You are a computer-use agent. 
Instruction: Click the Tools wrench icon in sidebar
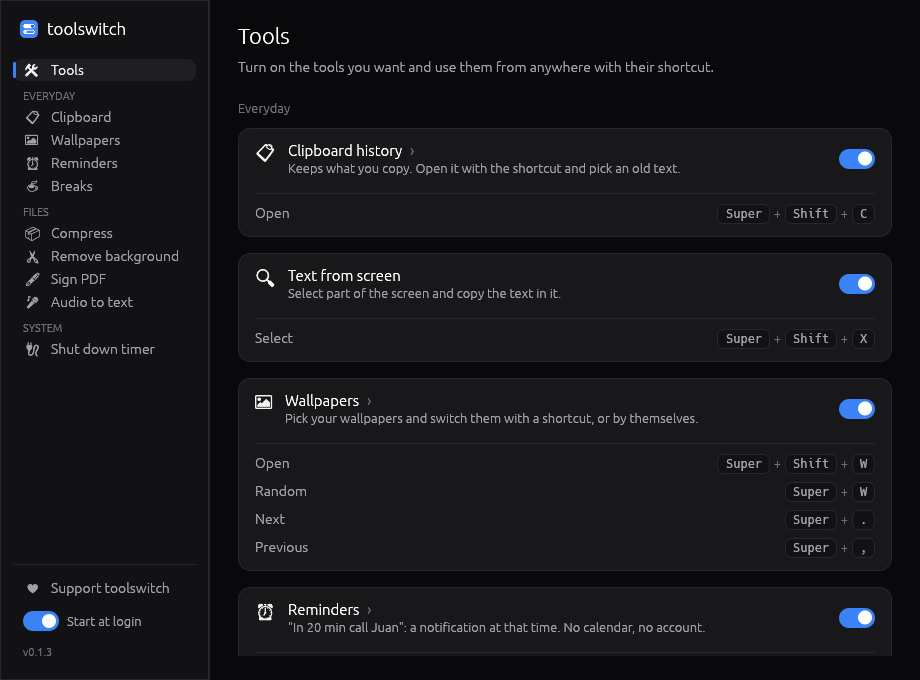click(32, 70)
